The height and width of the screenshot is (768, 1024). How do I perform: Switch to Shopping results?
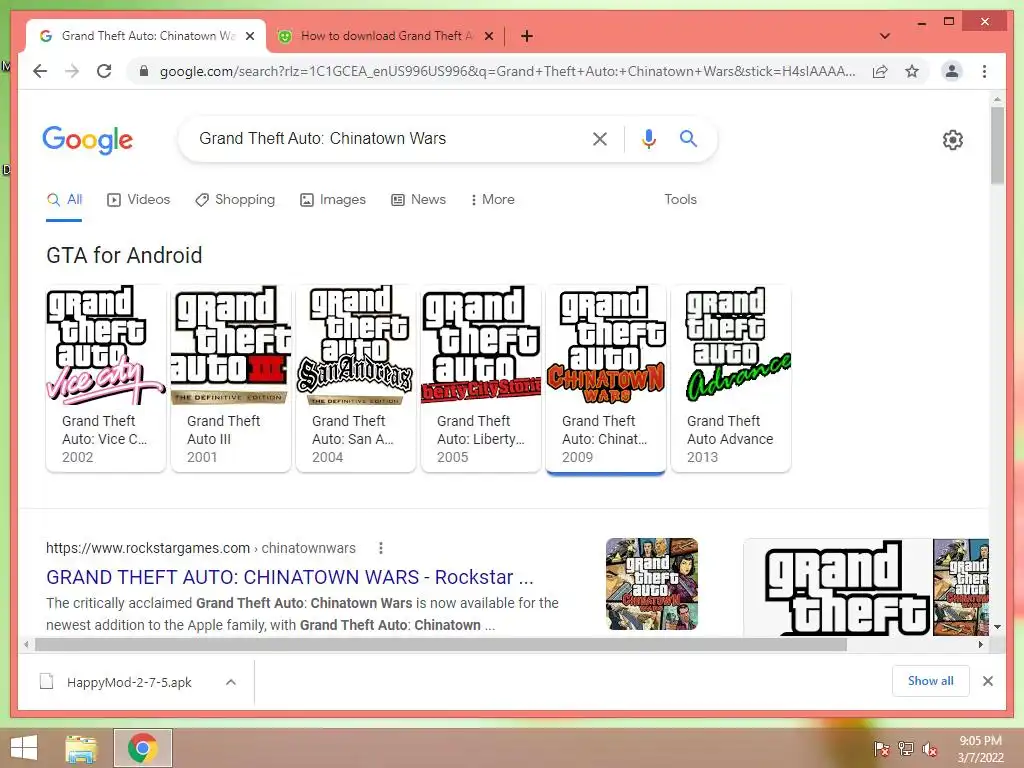tap(235, 200)
